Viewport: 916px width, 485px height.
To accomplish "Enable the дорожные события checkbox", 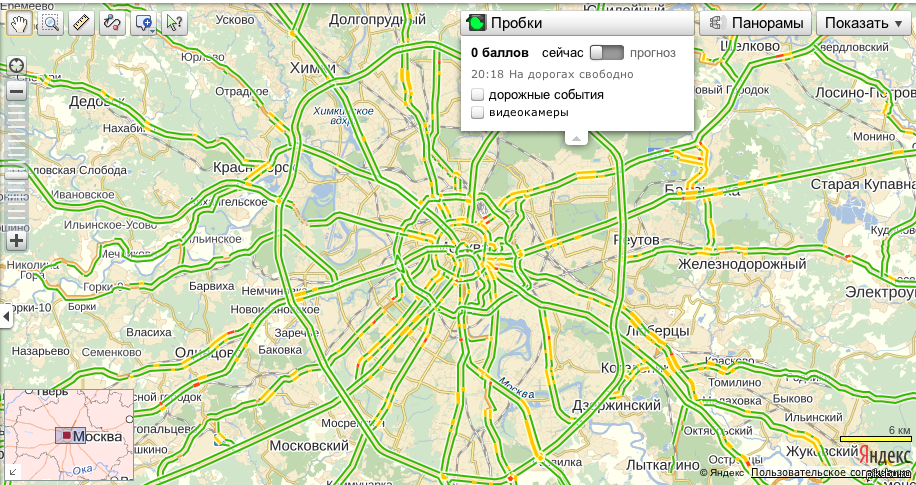I will (478, 94).
